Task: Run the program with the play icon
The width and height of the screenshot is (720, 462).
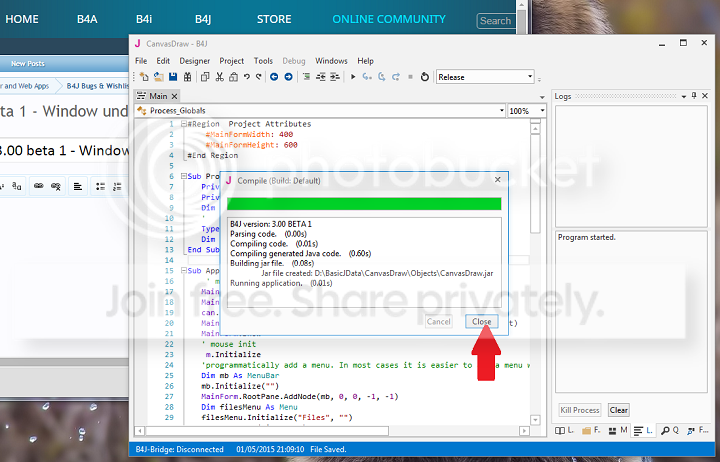Action: (353, 77)
